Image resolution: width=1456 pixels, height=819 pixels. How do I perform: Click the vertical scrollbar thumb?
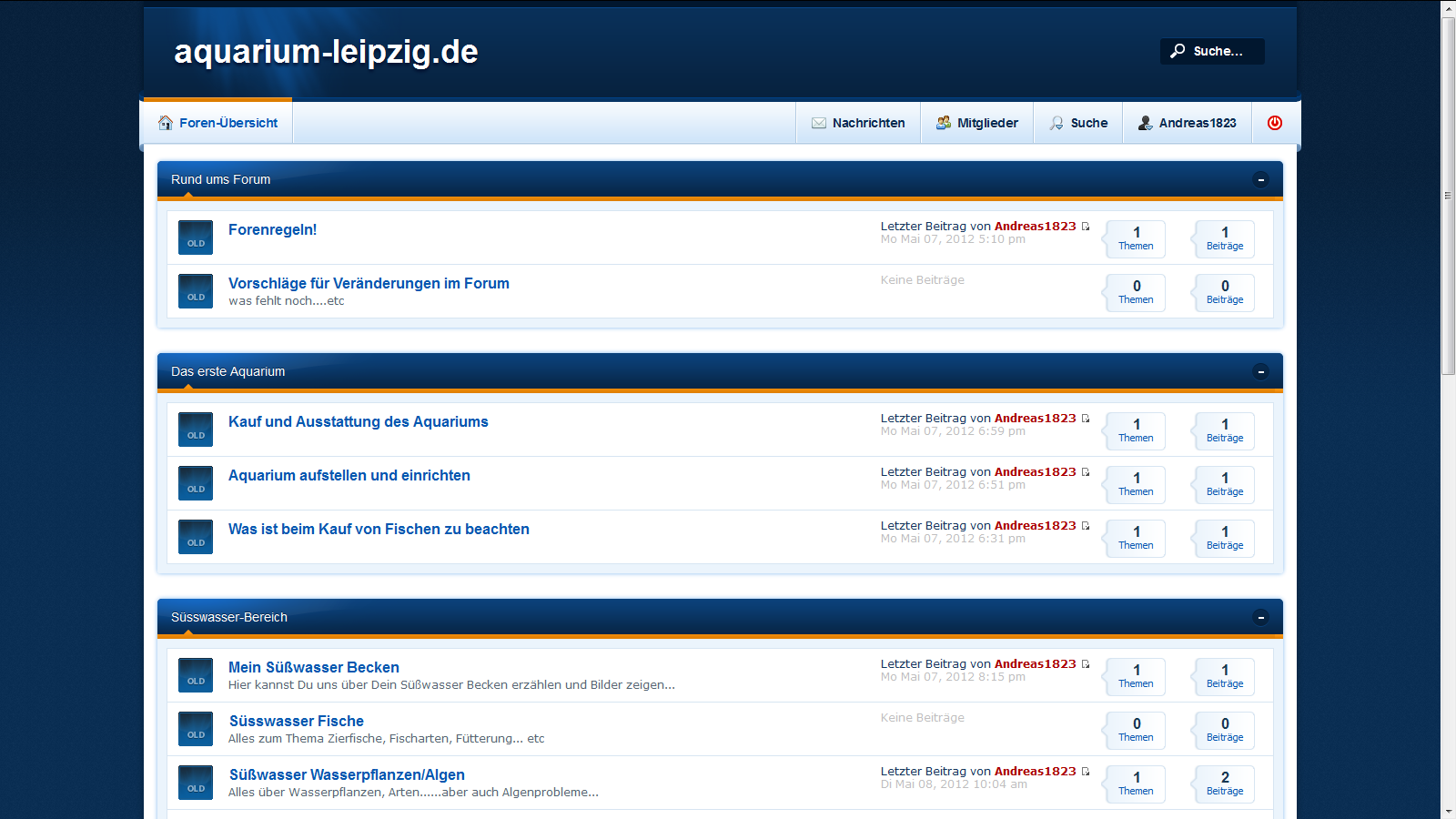[x=1448, y=196]
